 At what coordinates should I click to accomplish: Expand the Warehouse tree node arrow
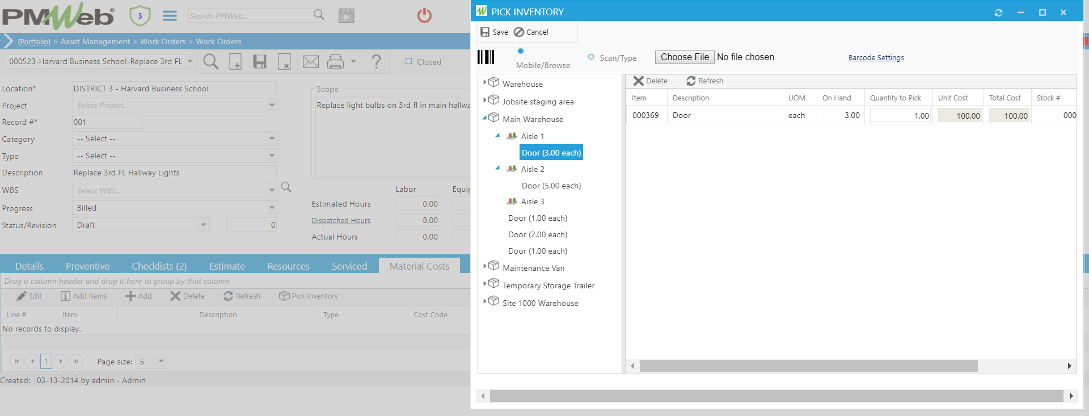point(485,82)
